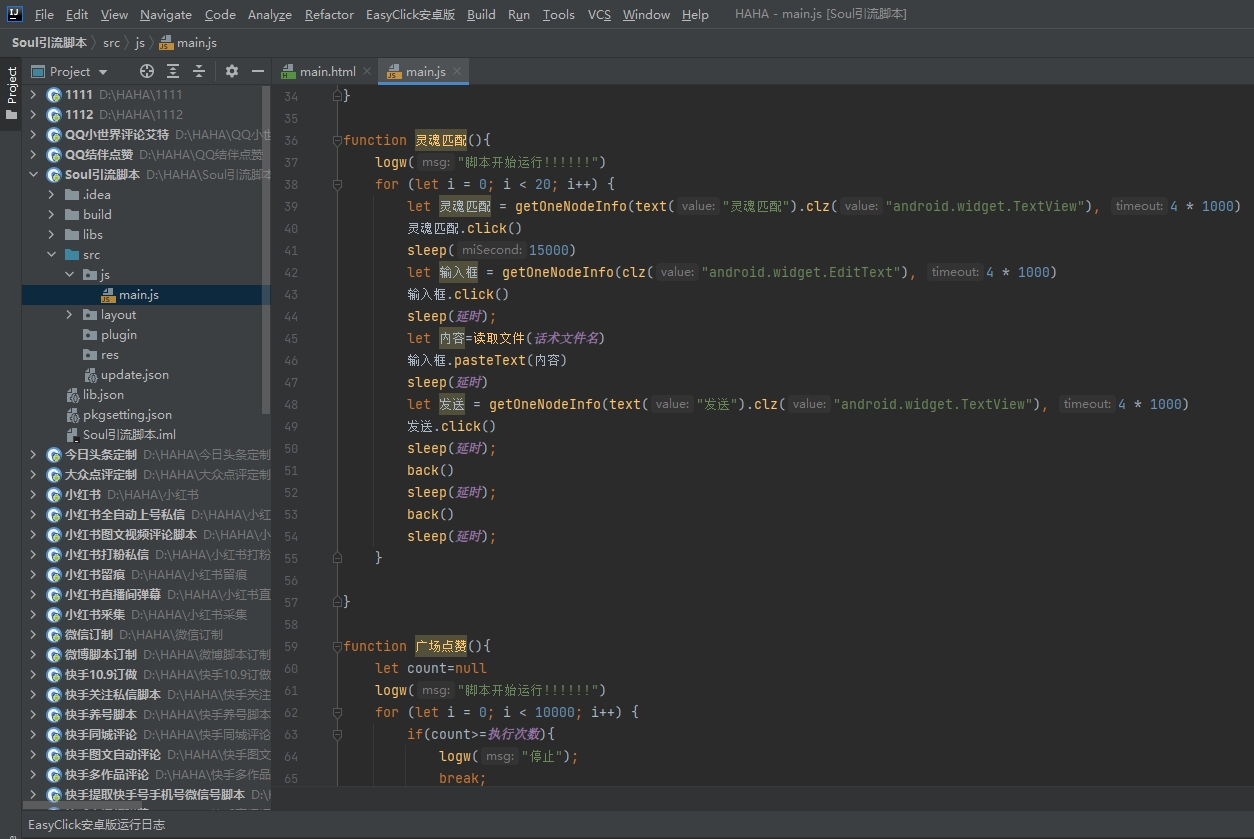Image resolution: width=1254 pixels, height=839 pixels.
Task: Select the 微博脚本订制 project row
Action: (146, 655)
